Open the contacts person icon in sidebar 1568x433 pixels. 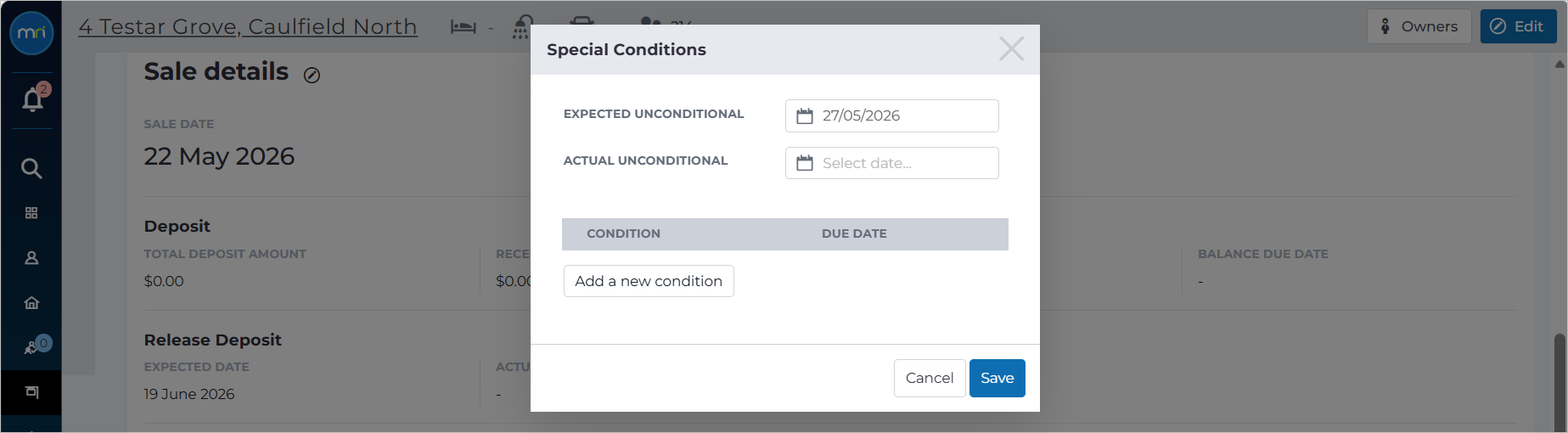click(31, 258)
